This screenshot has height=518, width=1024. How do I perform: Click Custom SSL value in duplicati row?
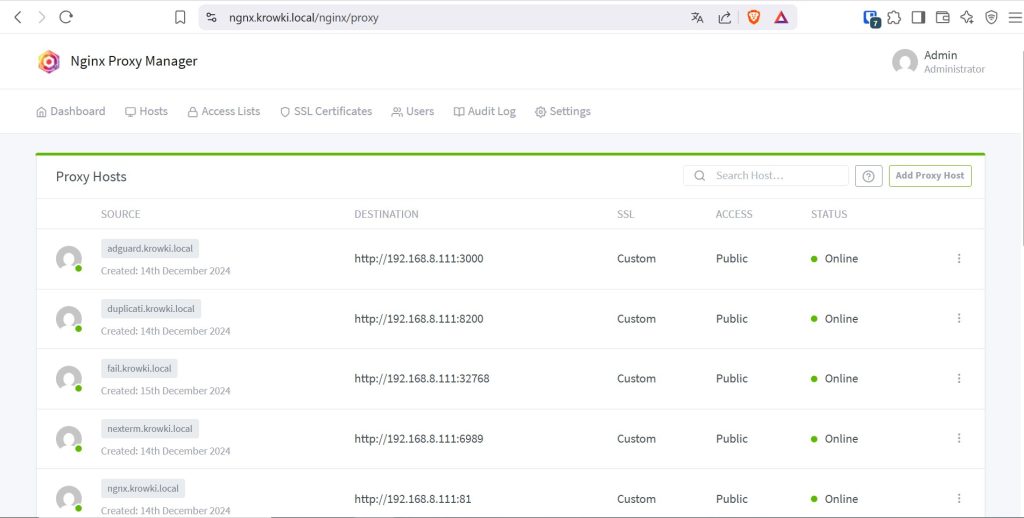pyautogui.click(x=637, y=319)
